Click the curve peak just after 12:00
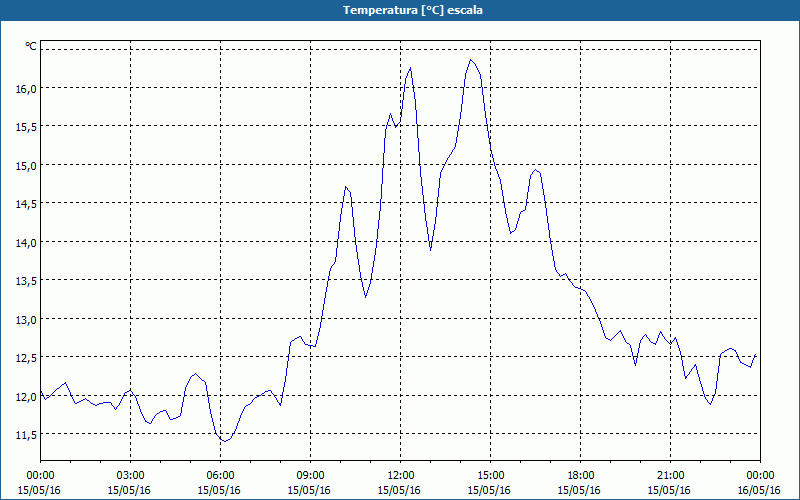 click(410, 67)
